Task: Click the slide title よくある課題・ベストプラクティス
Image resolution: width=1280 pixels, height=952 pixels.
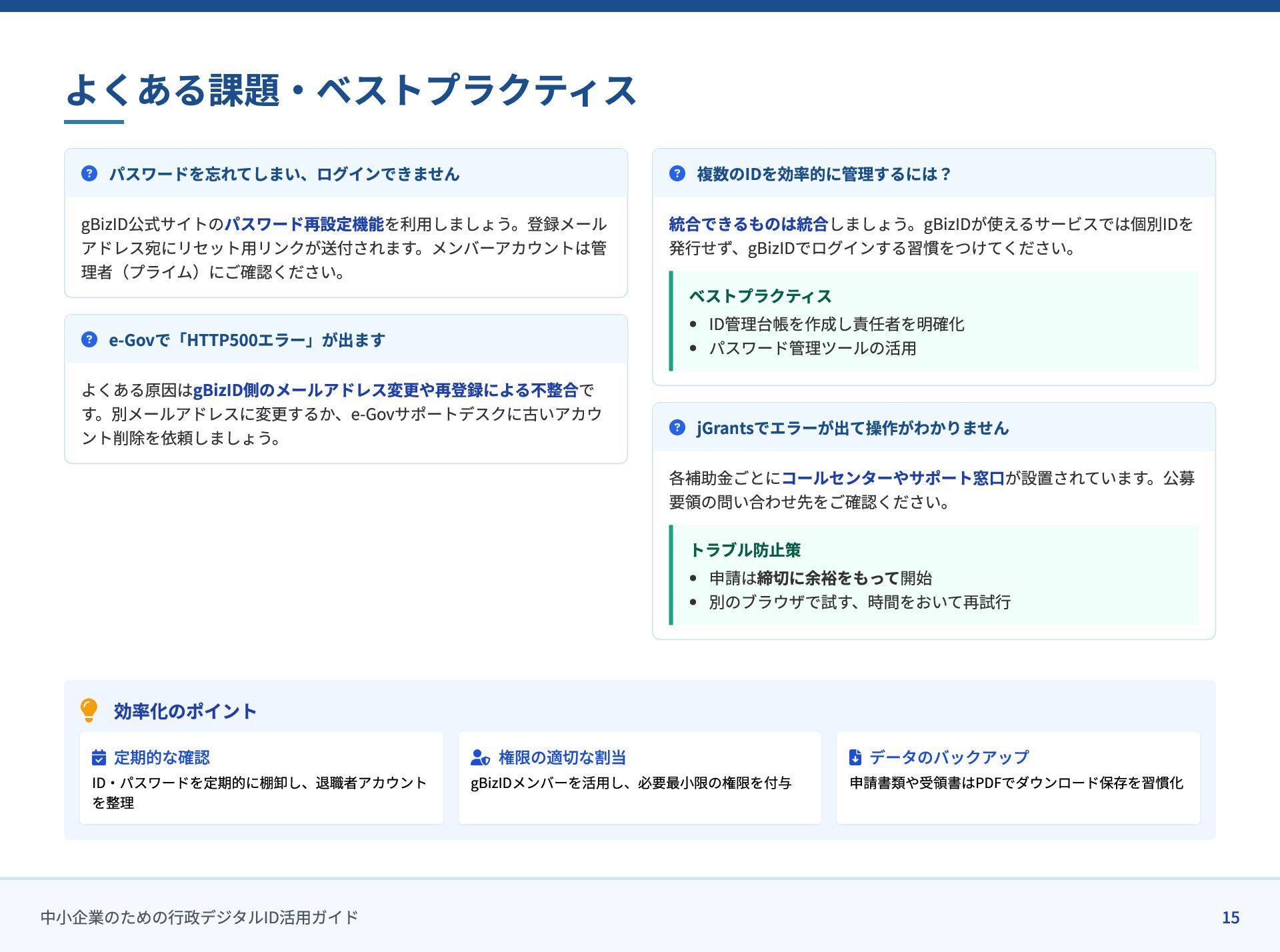Action: click(x=351, y=89)
